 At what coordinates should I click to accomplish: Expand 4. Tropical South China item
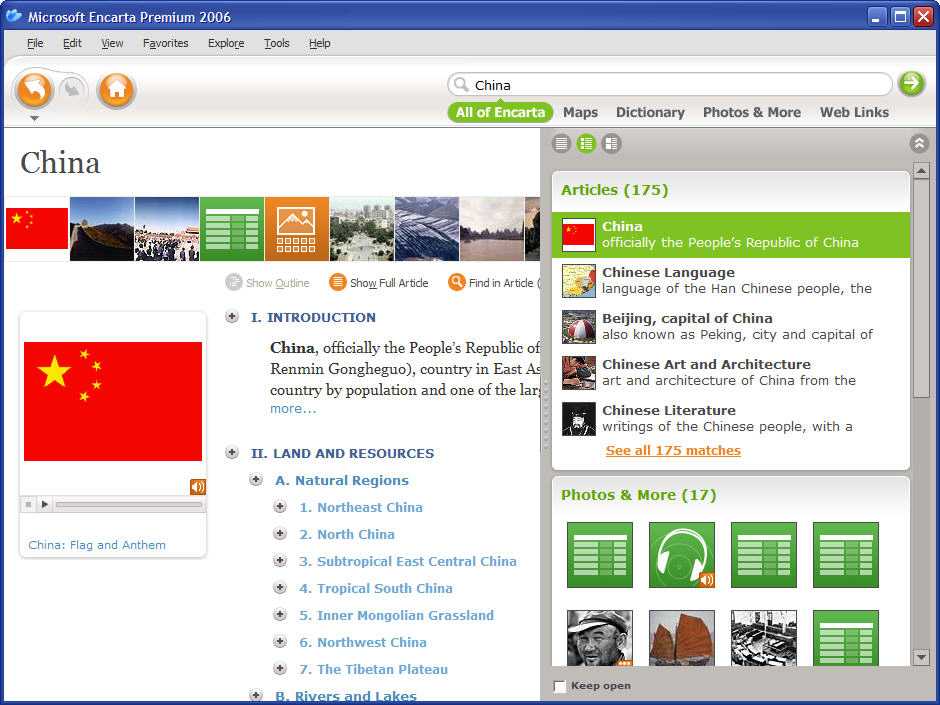tap(280, 588)
